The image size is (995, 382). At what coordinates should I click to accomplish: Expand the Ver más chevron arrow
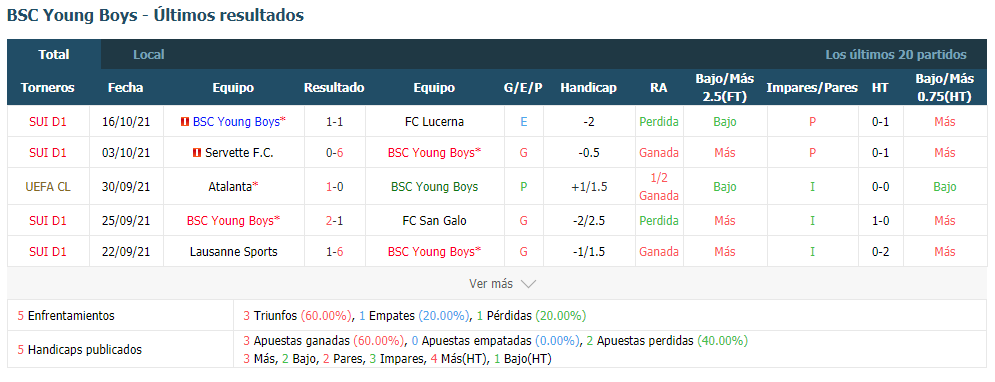pyautogui.click(x=528, y=284)
